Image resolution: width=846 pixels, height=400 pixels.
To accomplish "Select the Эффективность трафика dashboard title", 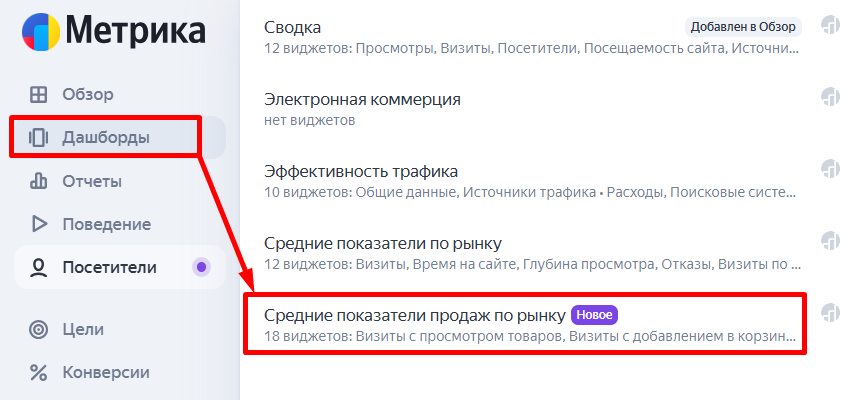I will coord(361,171).
